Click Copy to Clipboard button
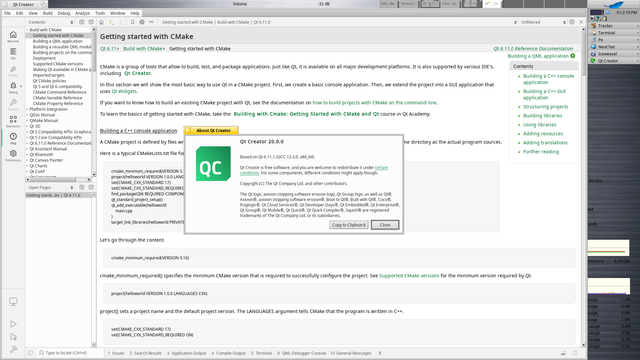This screenshot has width=640, height=360. [349, 225]
